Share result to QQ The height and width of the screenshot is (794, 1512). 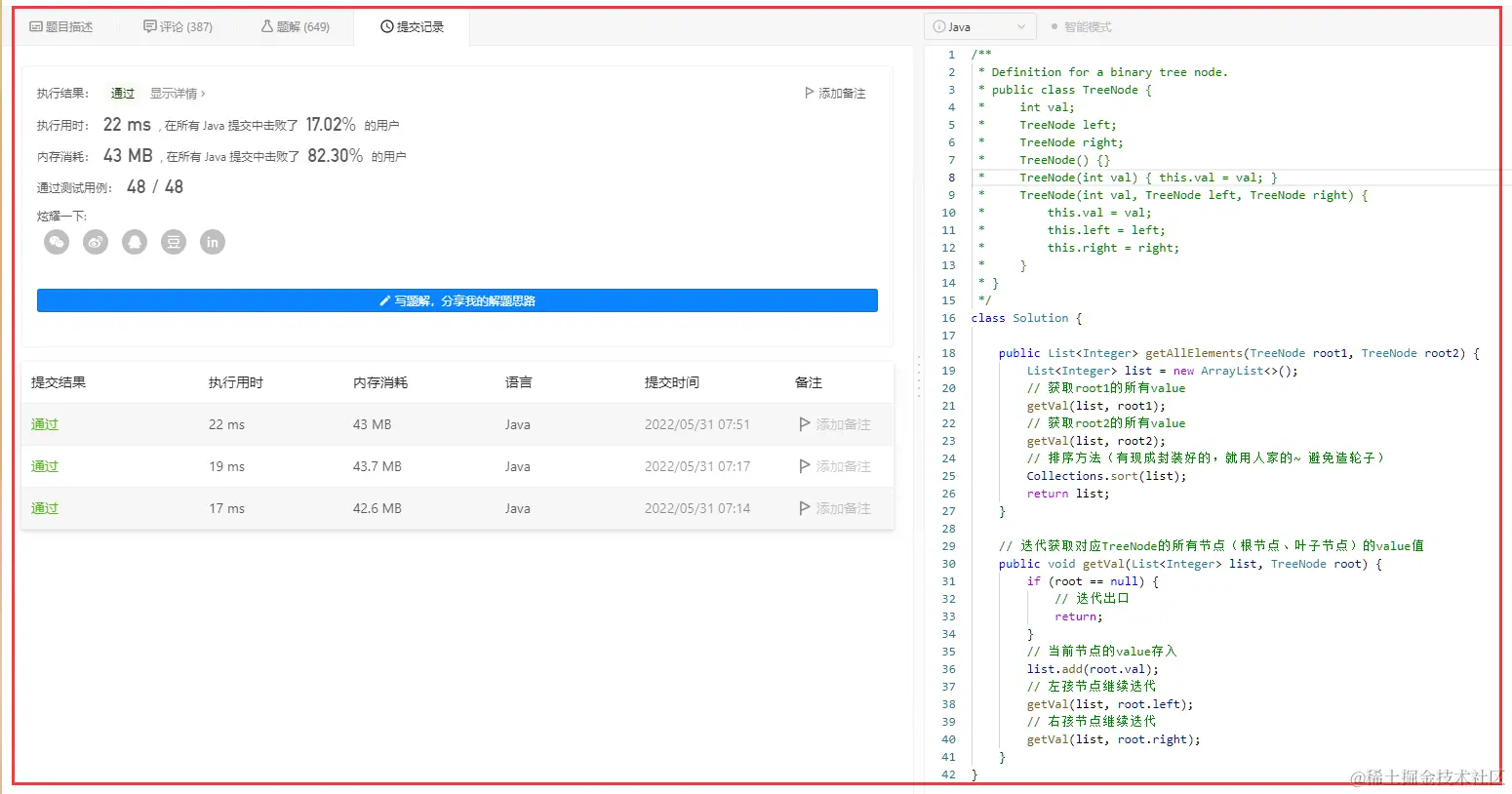coord(135,242)
